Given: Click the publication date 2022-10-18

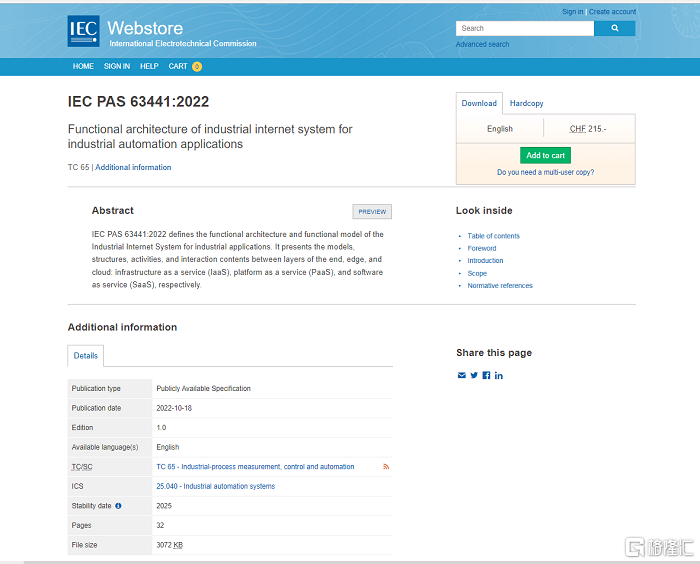Looking at the screenshot, I should [174, 408].
